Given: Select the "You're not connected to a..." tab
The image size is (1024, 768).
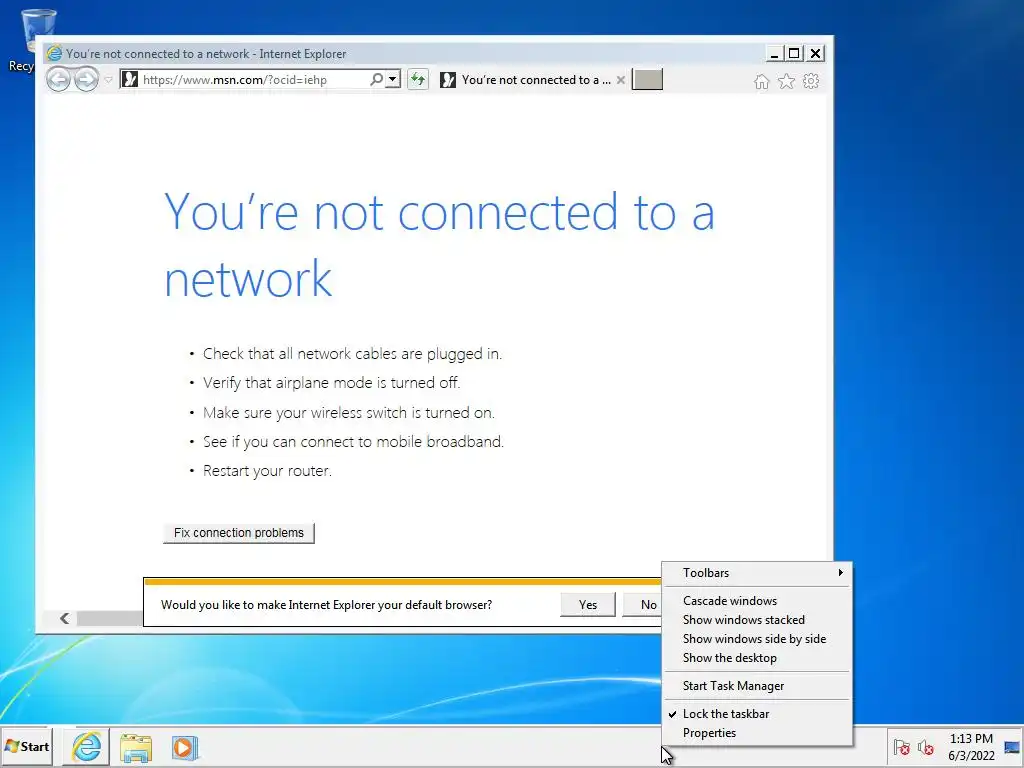Looking at the screenshot, I should [x=532, y=80].
